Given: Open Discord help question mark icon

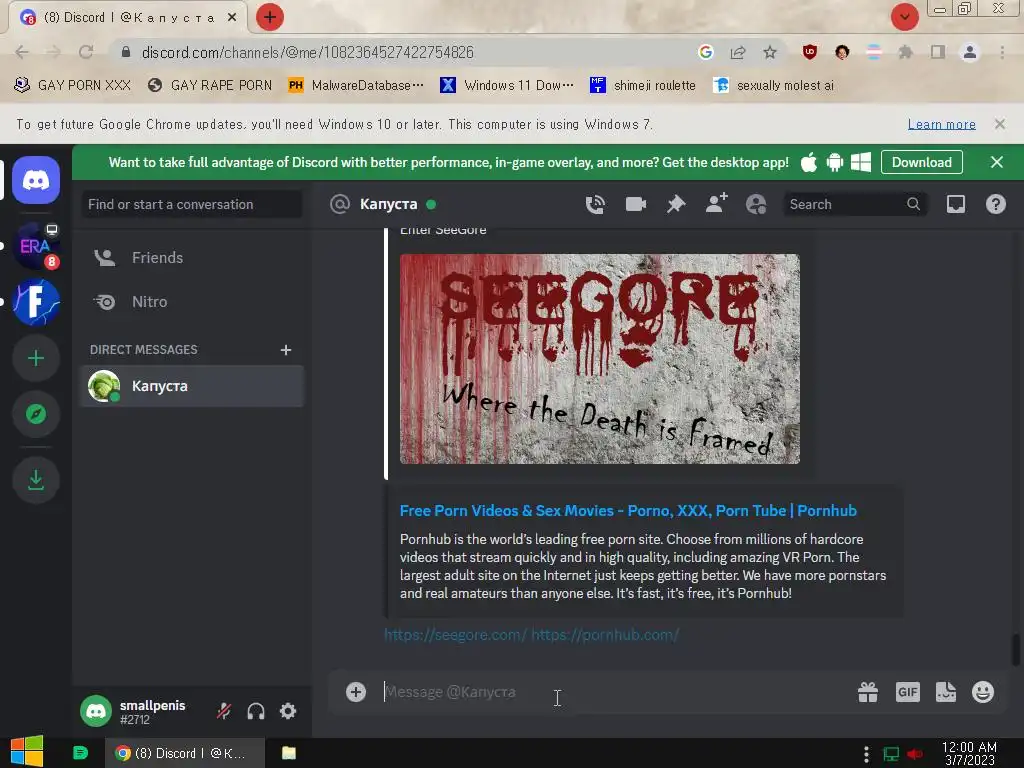Looking at the screenshot, I should tap(995, 204).
